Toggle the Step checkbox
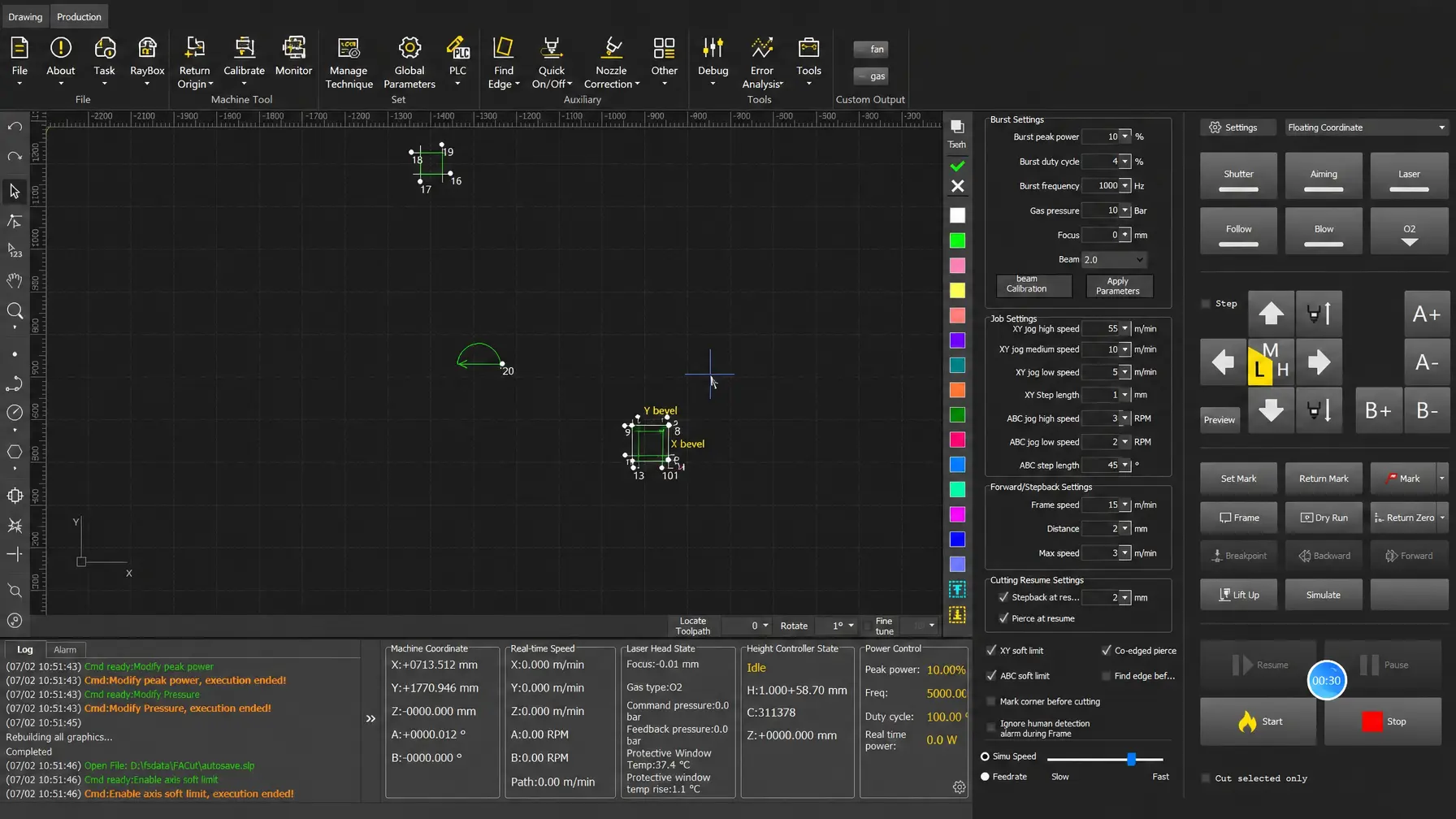The width and height of the screenshot is (1456, 819). click(x=1206, y=304)
